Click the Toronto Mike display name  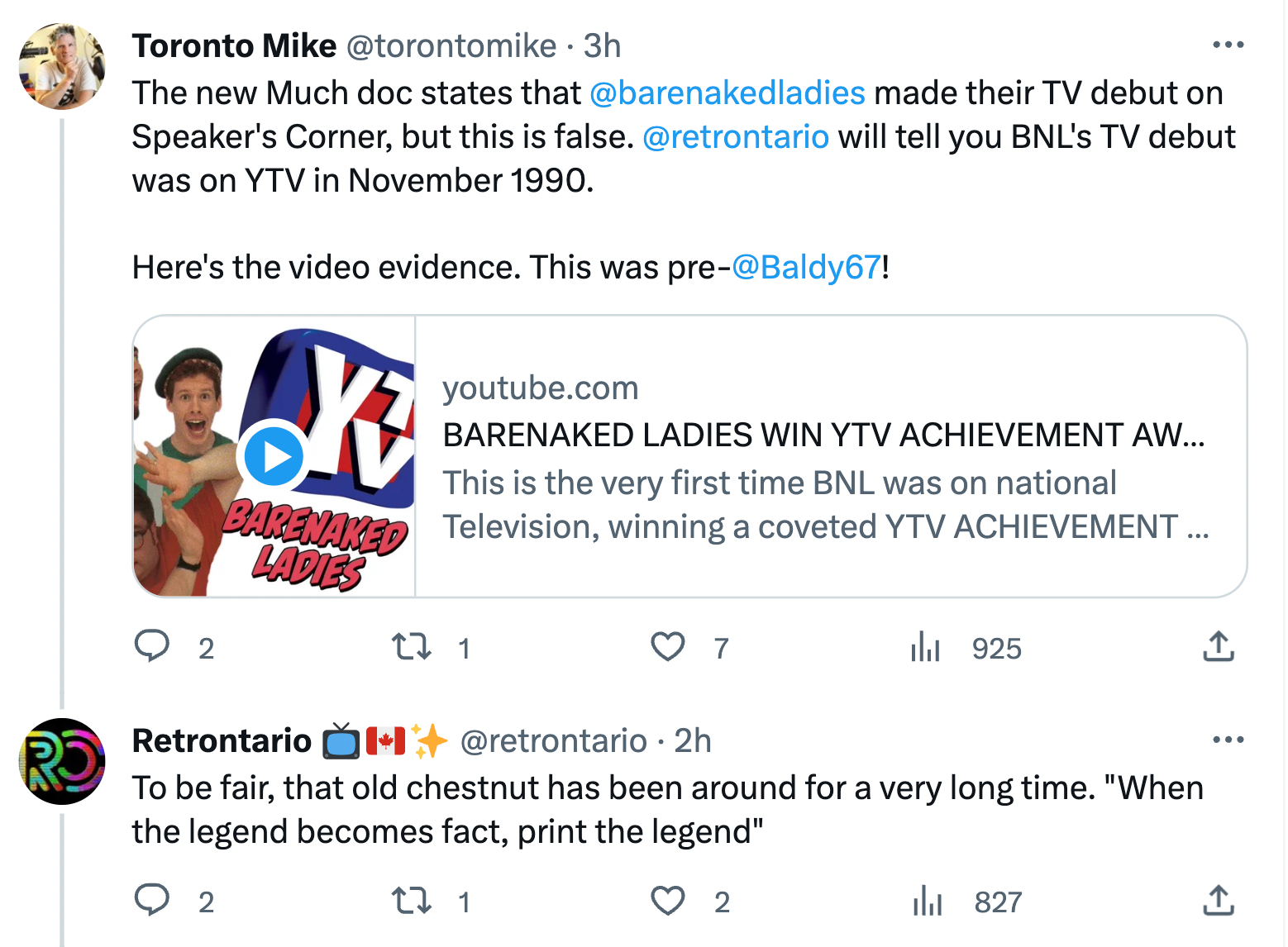pyautogui.click(x=234, y=46)
